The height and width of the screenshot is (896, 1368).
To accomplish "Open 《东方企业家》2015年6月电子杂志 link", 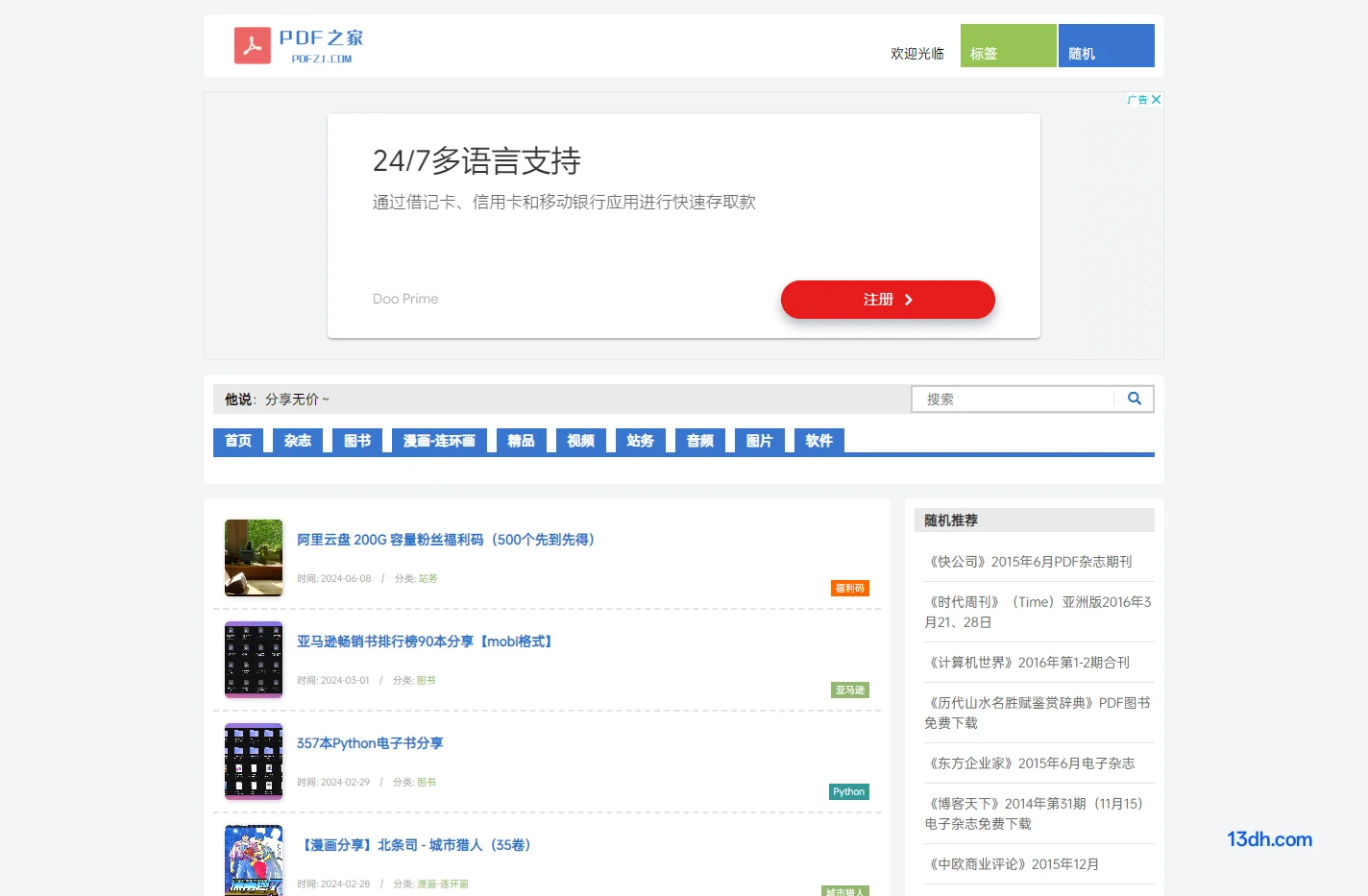I will (1030, 763).
